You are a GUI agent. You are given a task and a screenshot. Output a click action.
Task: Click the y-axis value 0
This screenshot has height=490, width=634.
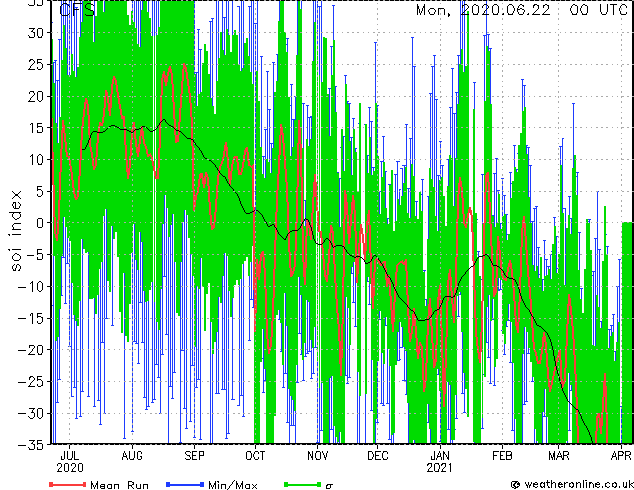(40, 223)
